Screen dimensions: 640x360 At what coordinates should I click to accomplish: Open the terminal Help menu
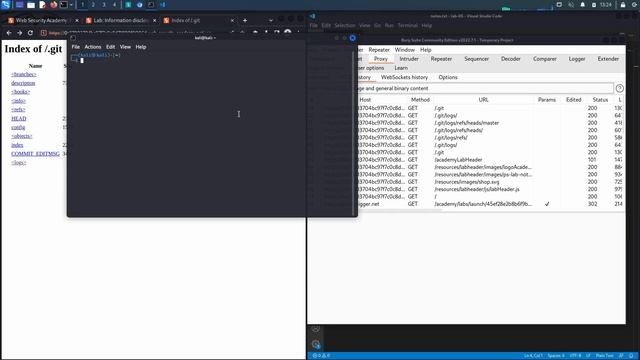tap(141, 47)
